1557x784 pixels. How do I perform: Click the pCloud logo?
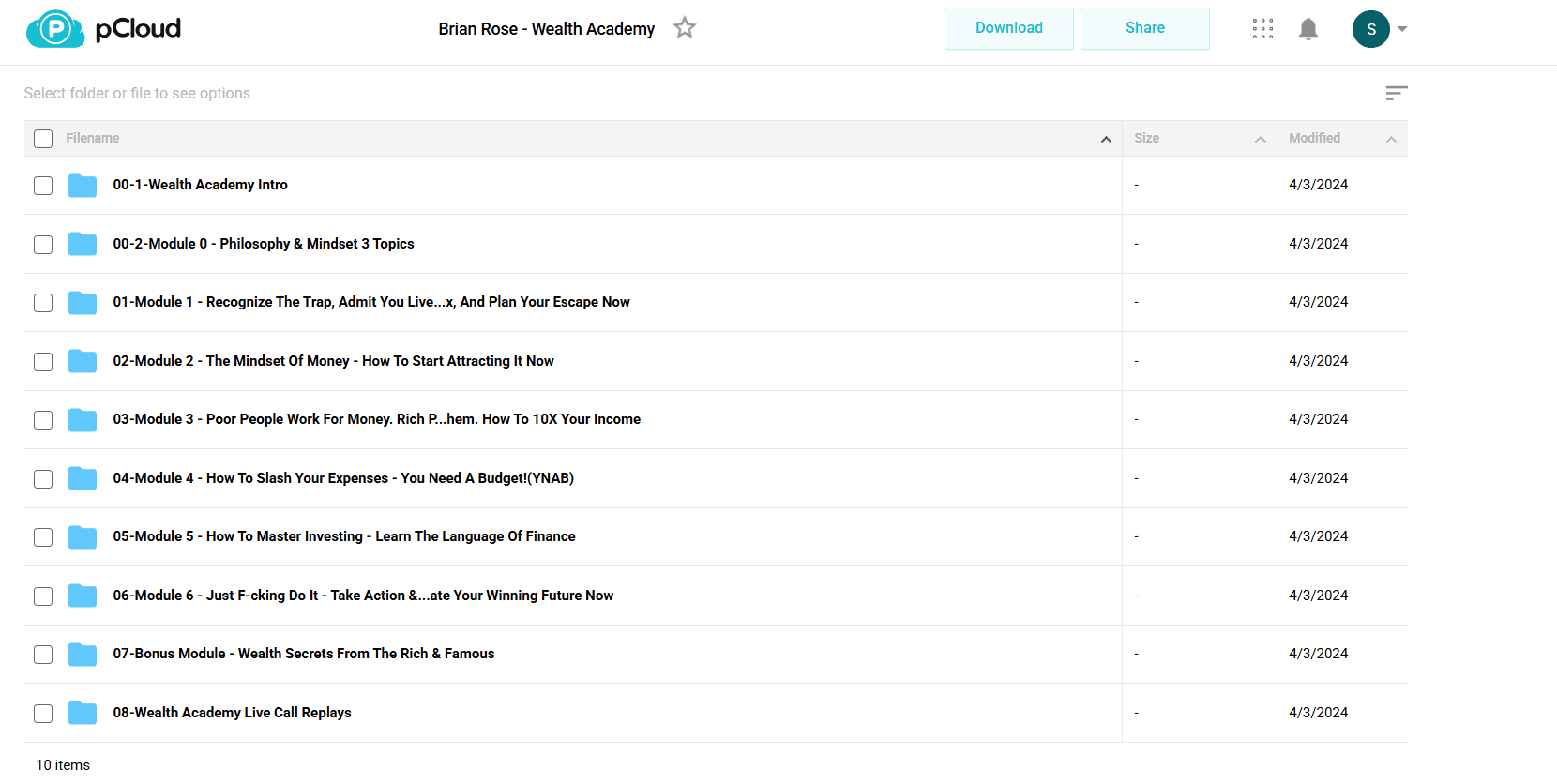[x=103, y=29]
